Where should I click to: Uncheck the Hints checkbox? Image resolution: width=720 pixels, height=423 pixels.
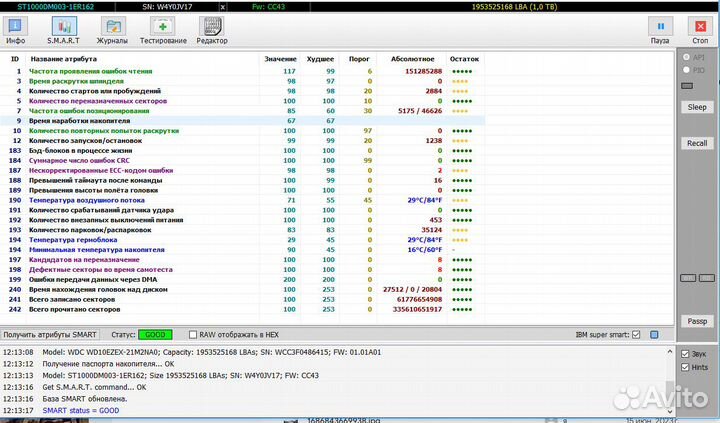coord(685,368)
